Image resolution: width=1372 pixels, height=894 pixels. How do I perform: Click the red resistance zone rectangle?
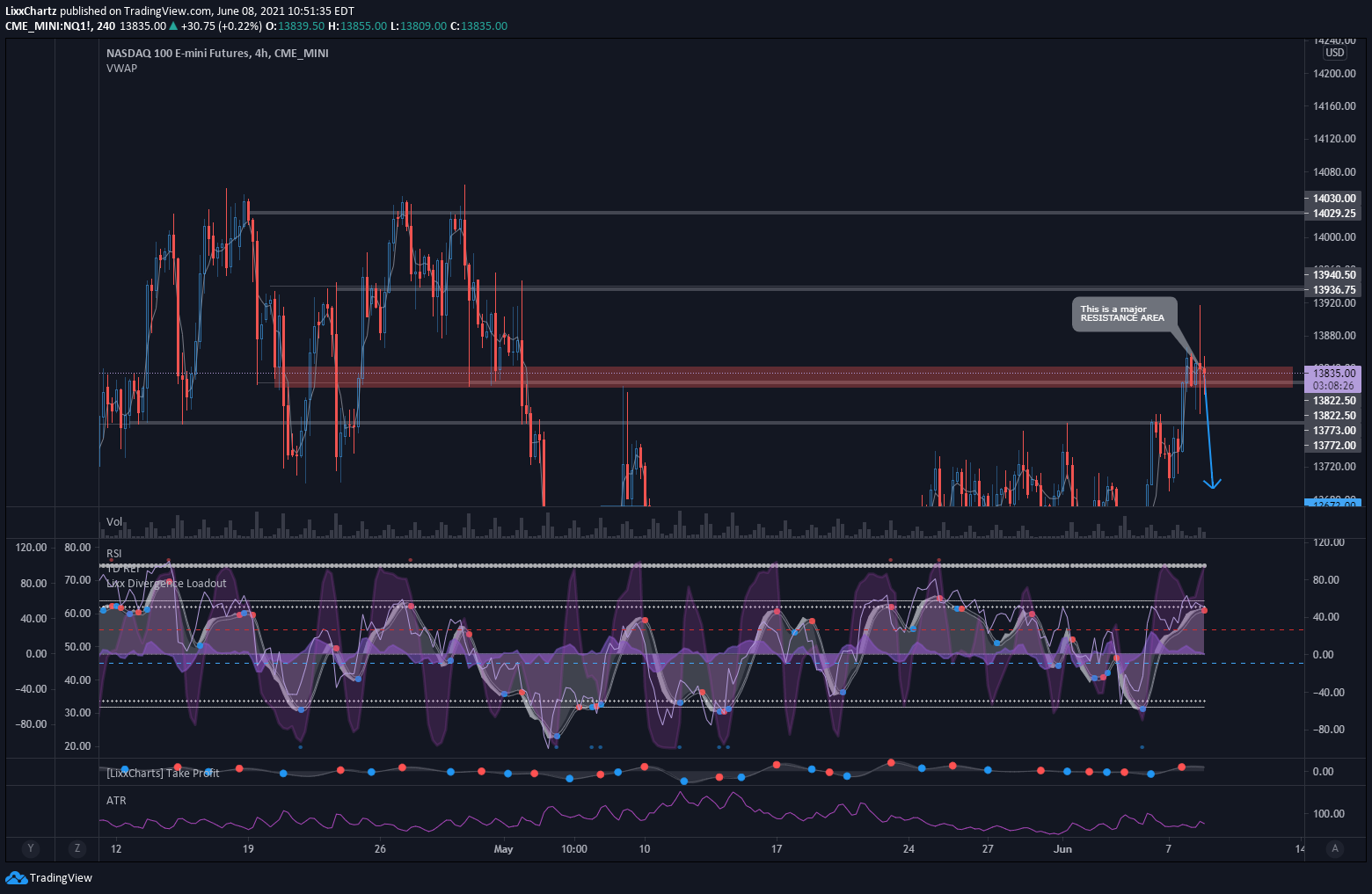(x=784, y=377)
